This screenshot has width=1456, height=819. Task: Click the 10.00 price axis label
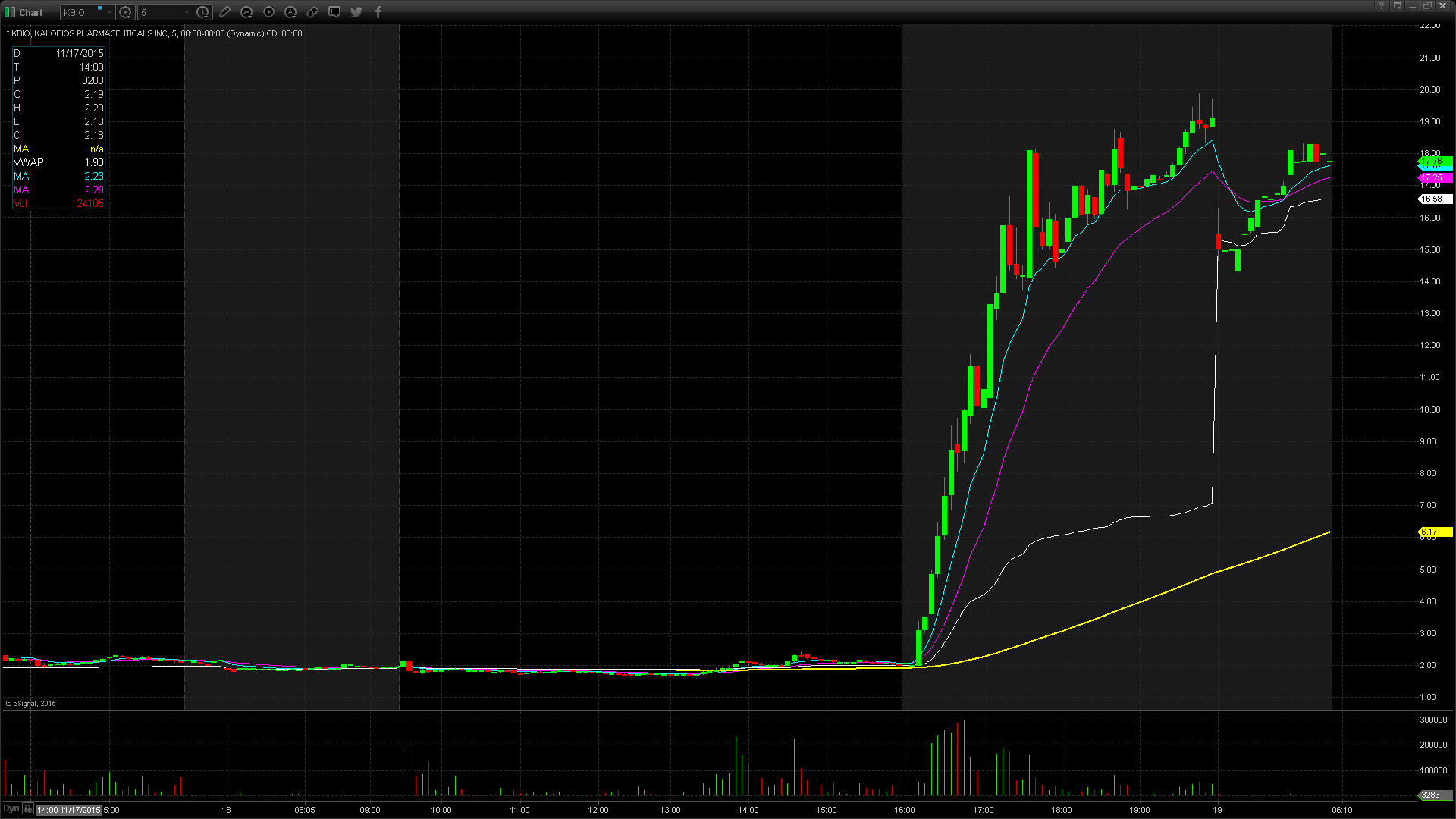pyautogui.click(x=1430, y=409)
